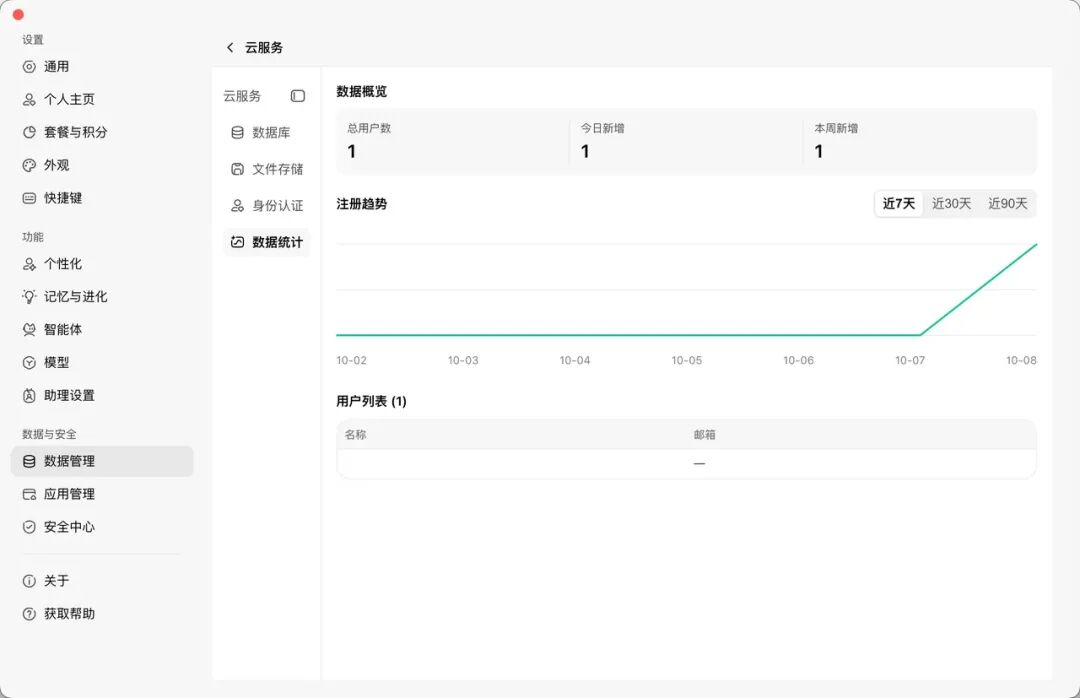Click the database icon beside 数据管理
The width and height of the screenshot is (1080, 698).
coord(29,462)
